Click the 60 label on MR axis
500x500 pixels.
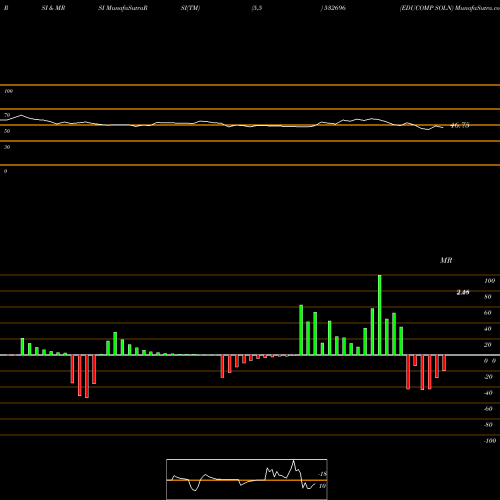(488, 313)
